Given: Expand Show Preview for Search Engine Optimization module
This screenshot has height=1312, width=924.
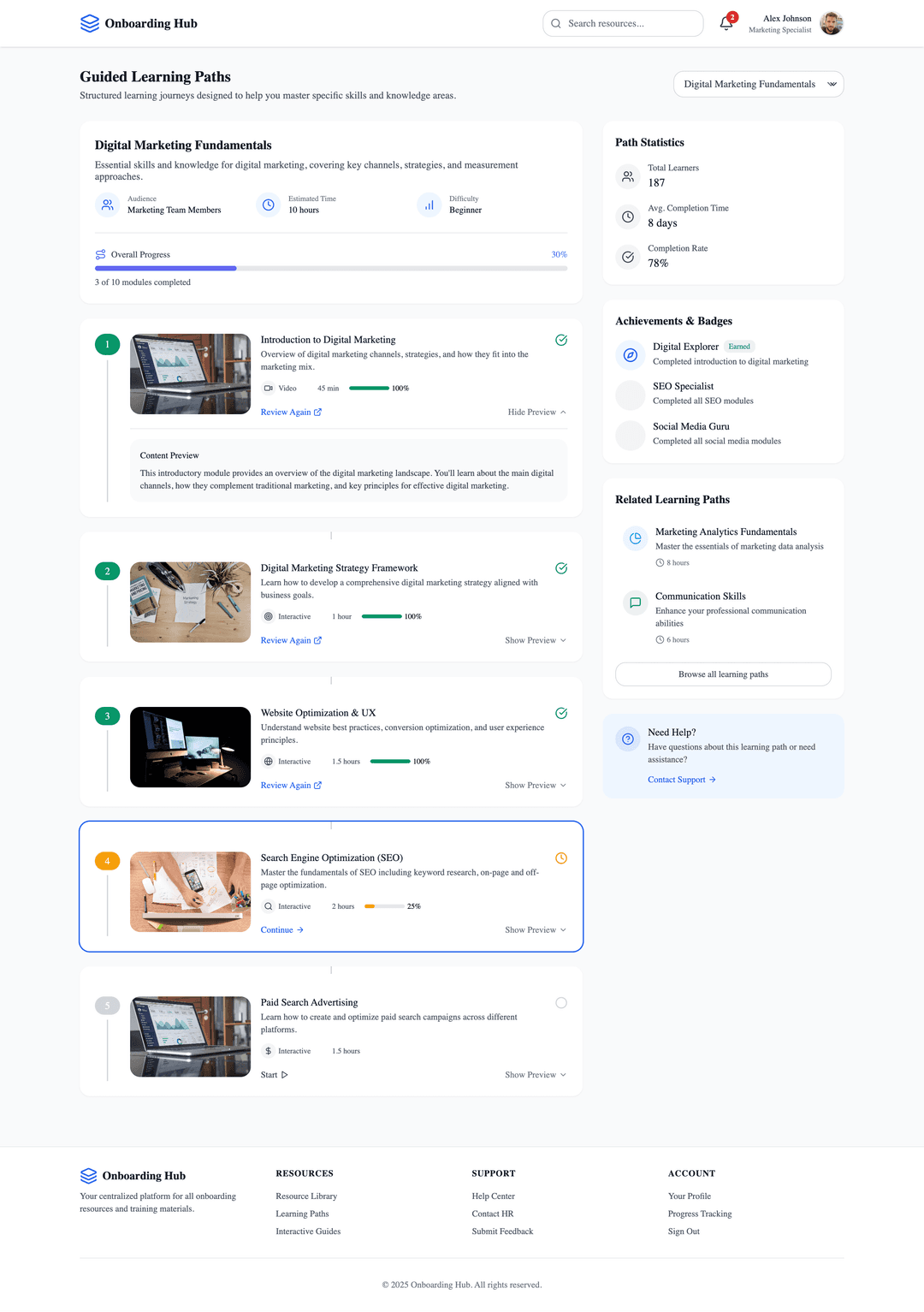Looking at the screenshot, I should pos(535,930).
